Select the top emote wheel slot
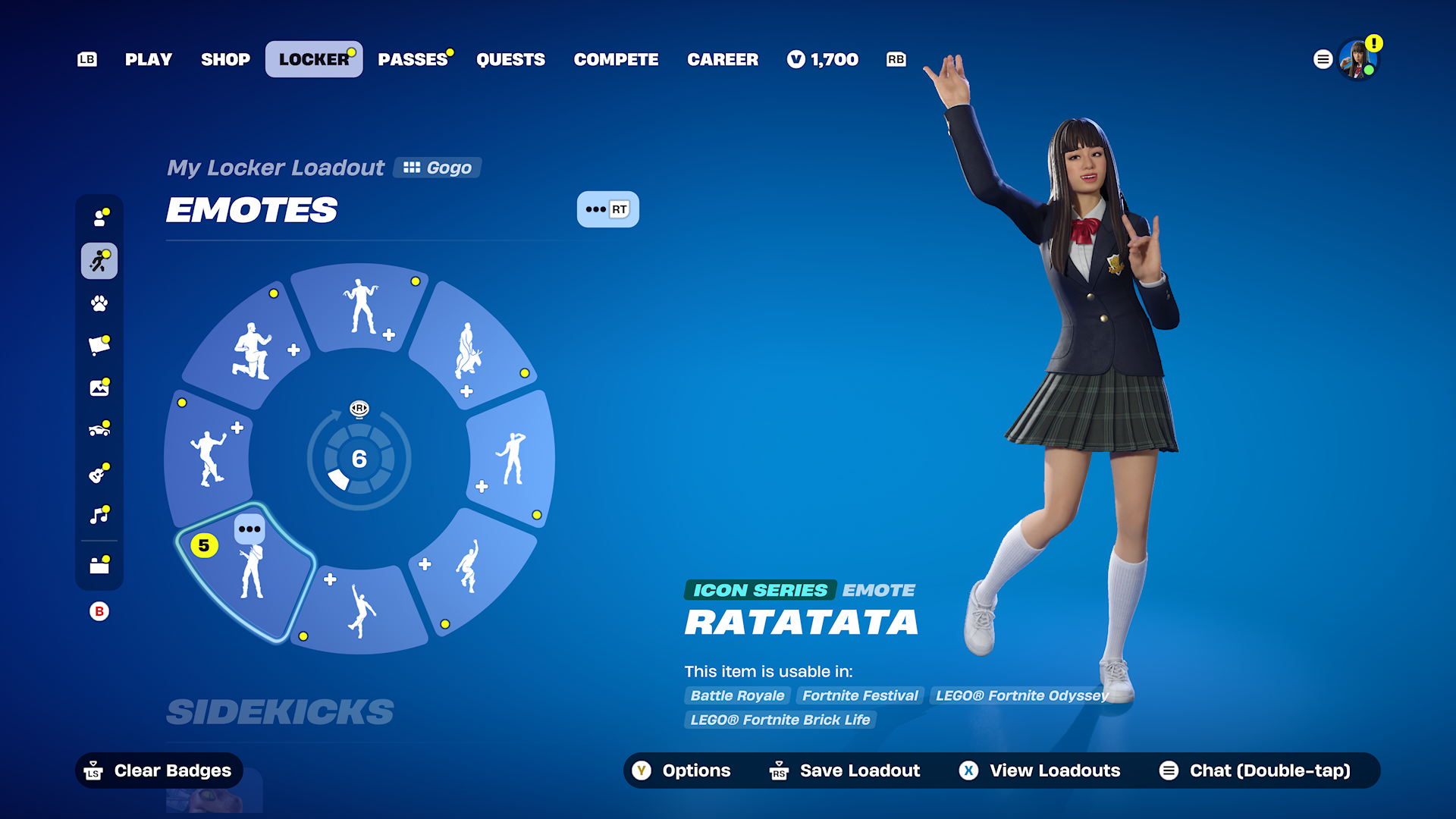 tap(360, 307)
